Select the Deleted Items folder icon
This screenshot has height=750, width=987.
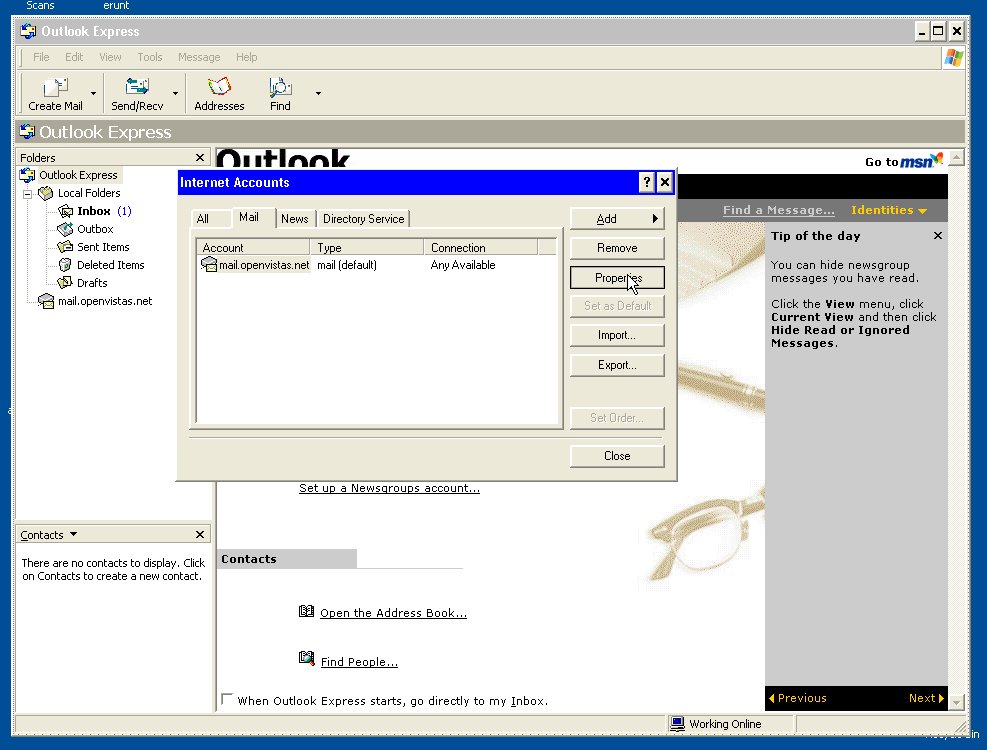65,264
